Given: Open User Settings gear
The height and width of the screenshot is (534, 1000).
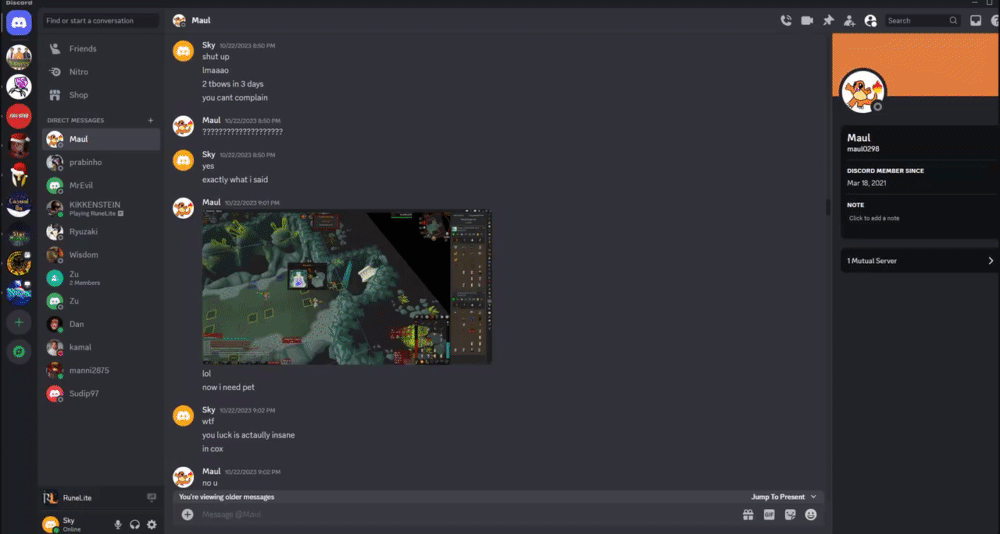Looking at the screenshot, I should 152,524.
